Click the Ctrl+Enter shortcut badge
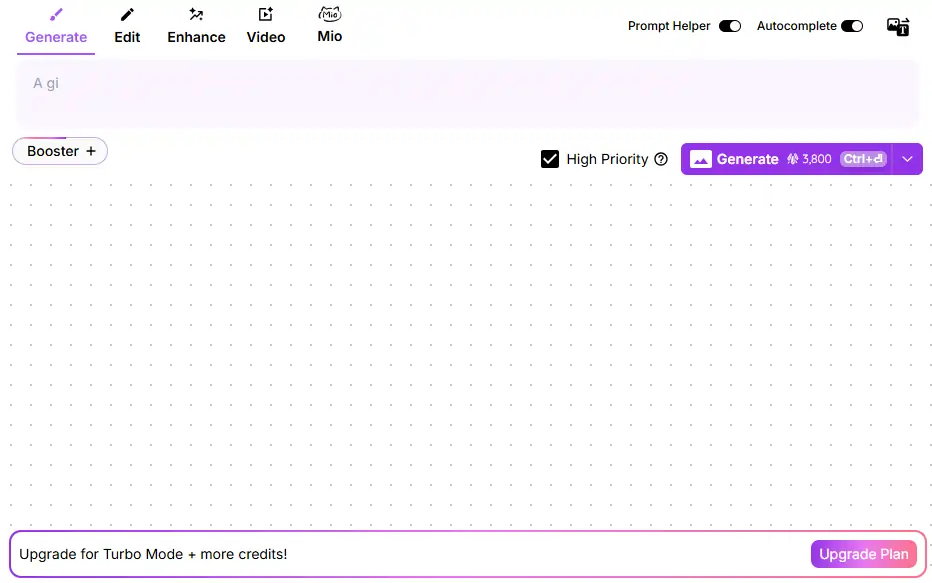Viewport: 932px width, 583px height. point(863,159)
